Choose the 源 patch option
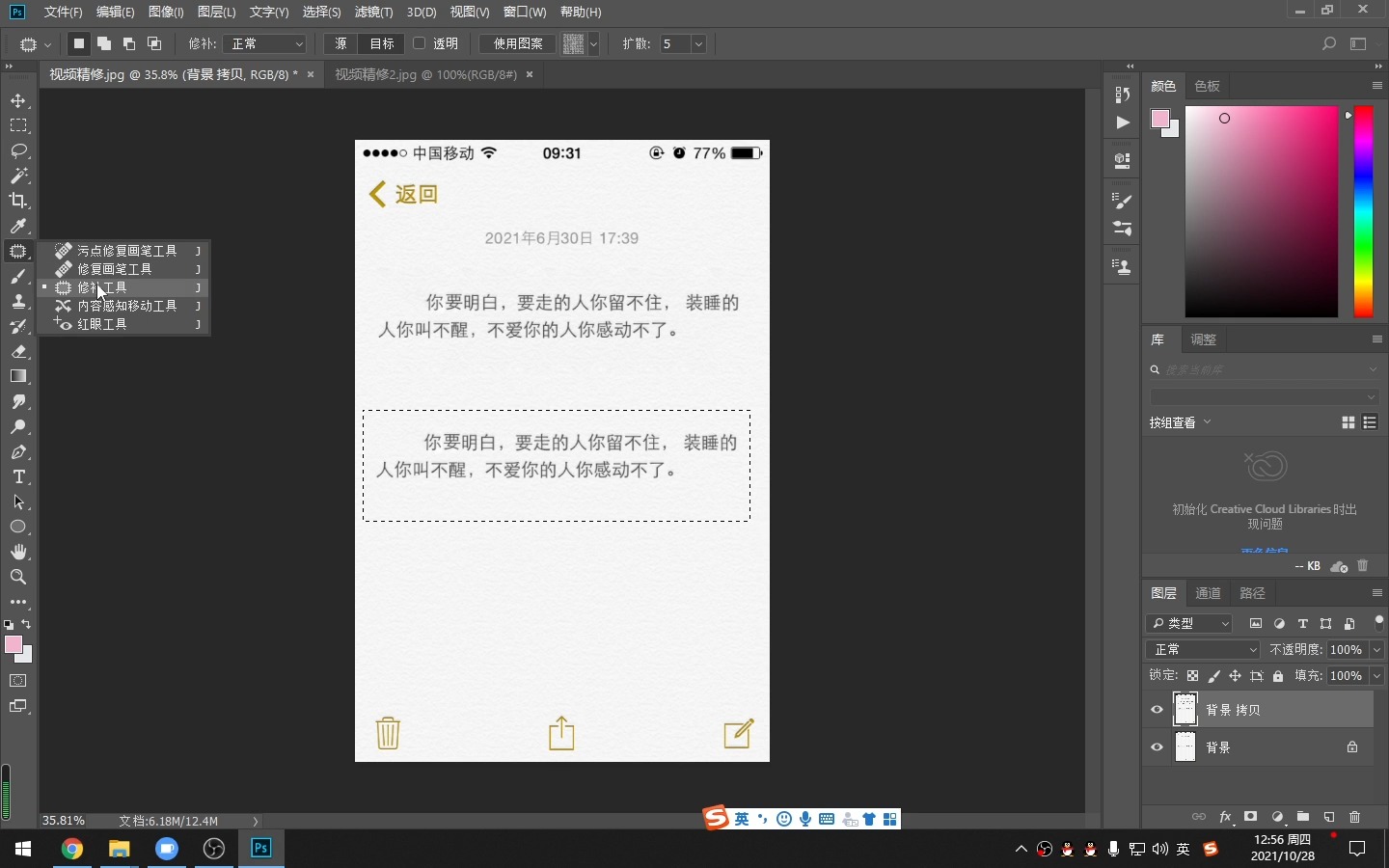The image size is (1389, 868). 340,43
